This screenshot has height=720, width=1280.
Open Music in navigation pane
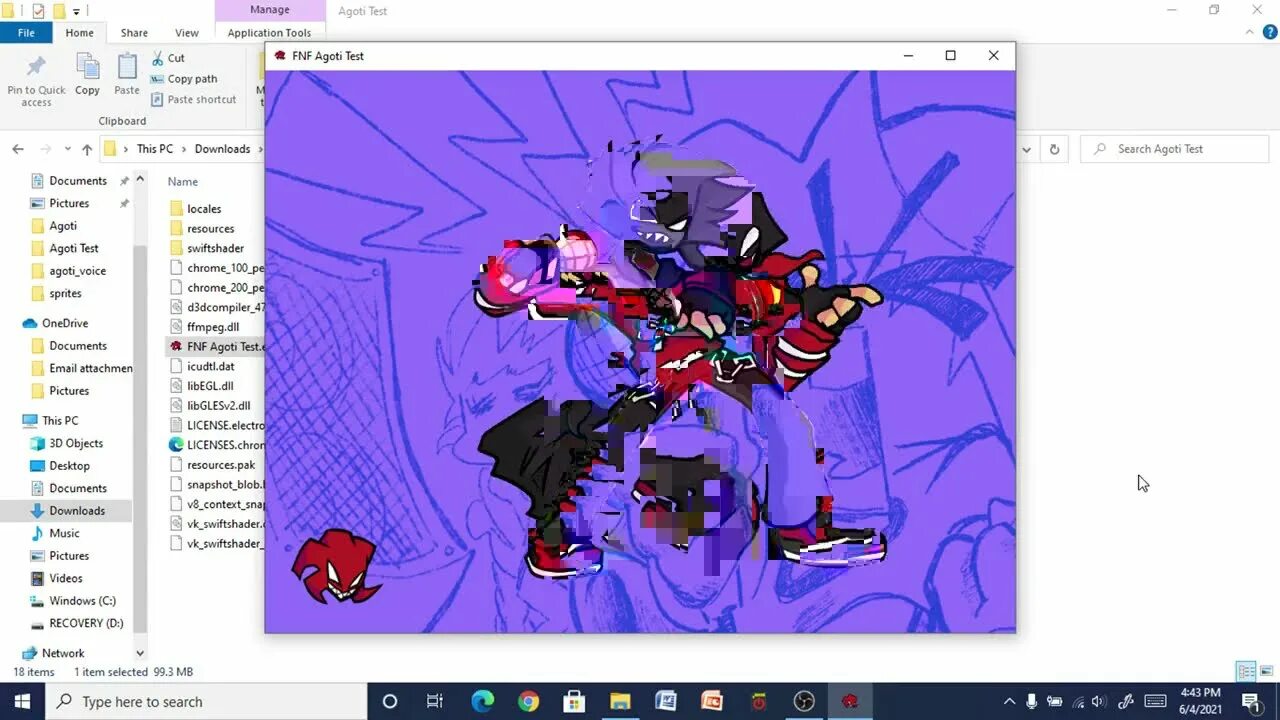[64, 533]
